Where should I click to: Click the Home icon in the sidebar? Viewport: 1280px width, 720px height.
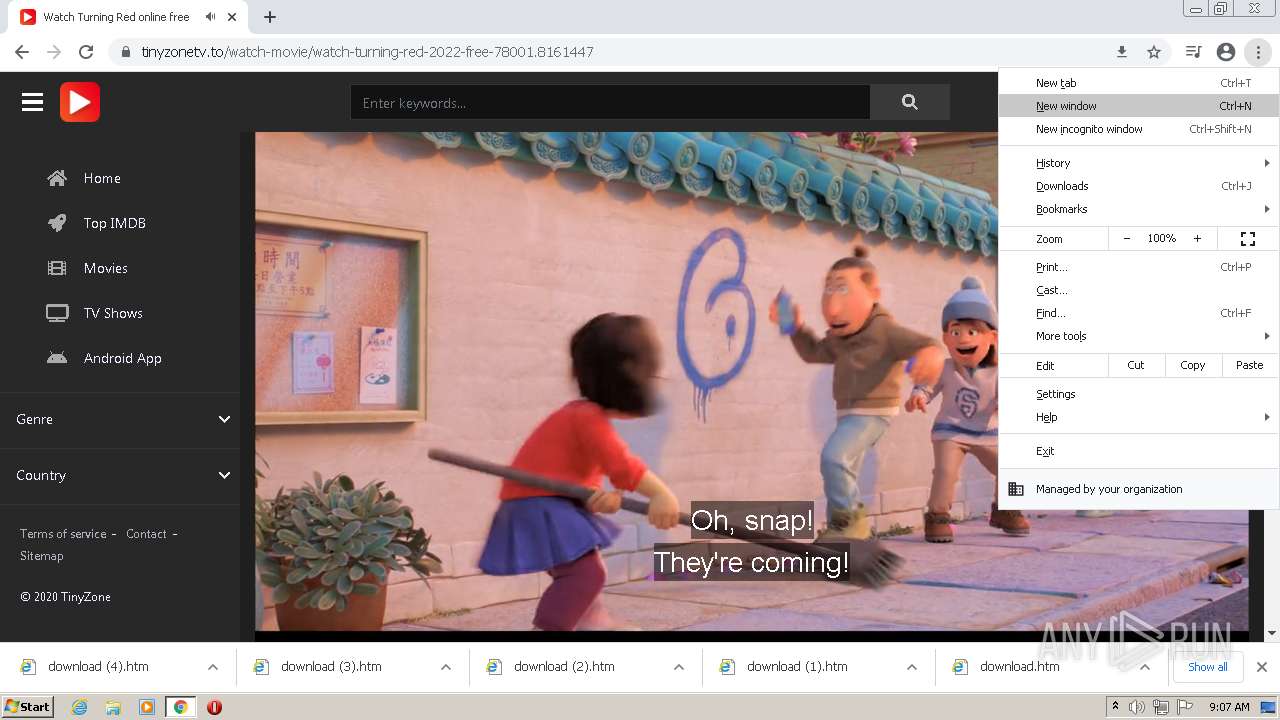tap(57, 178)
